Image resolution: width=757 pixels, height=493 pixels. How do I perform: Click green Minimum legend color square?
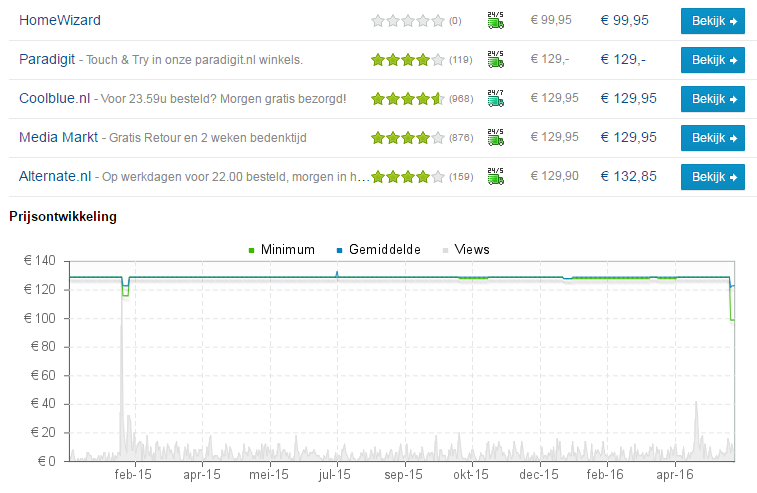[x=251, y=250]
